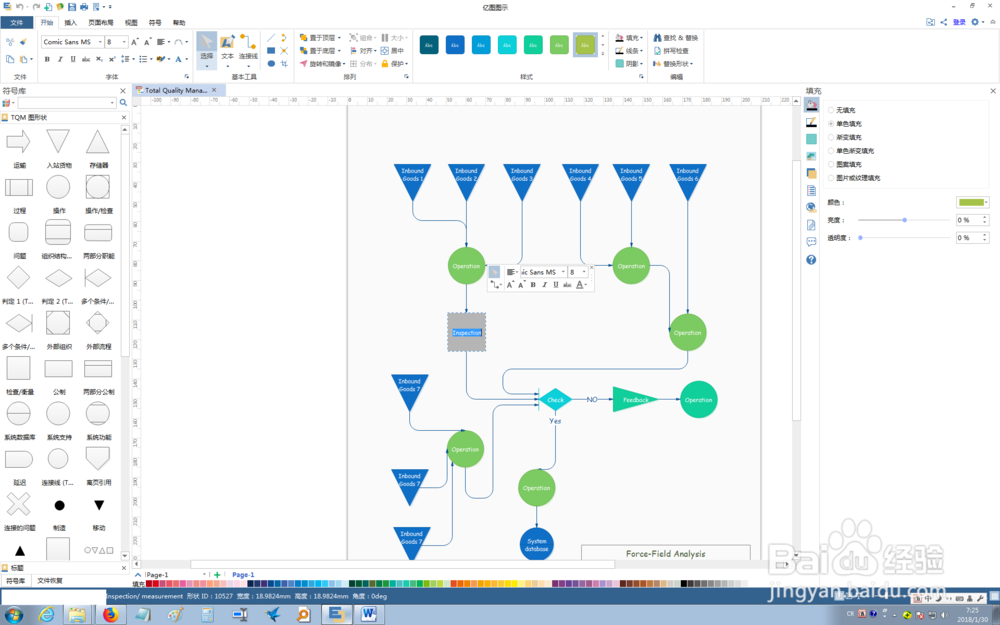
Task: Select 单色填充 solid fill option
Action: point(844,124)
